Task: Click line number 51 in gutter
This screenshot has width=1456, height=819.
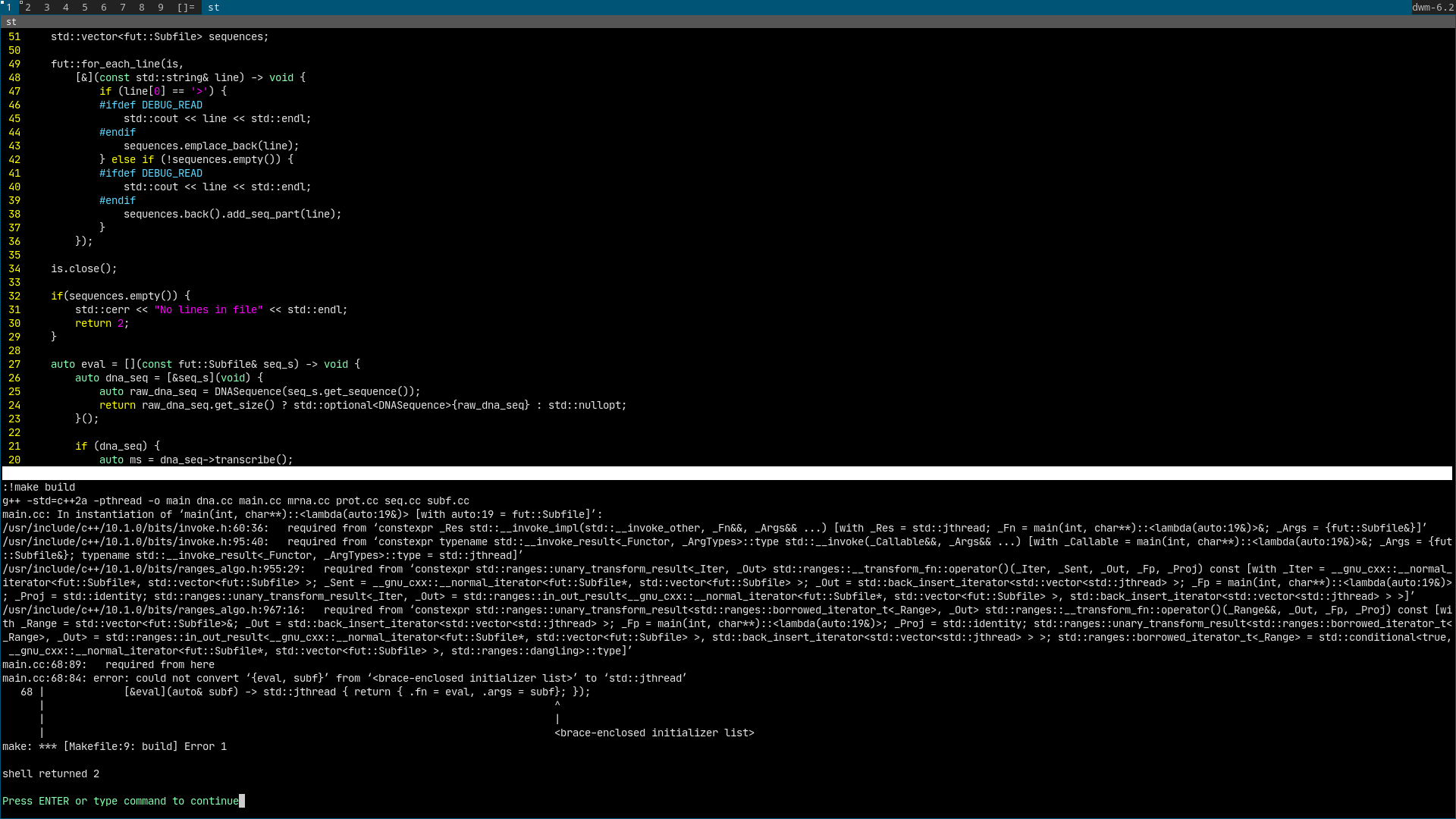Action: click(14, 36)
